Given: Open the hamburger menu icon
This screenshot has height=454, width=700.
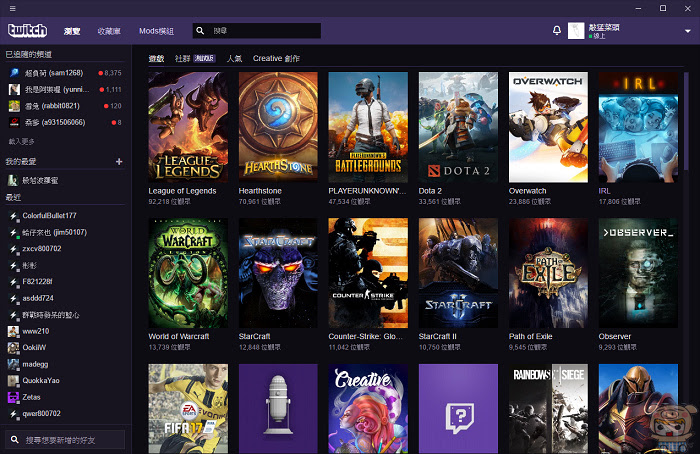Looking at the screenshot, I should (x=12, y=8).
